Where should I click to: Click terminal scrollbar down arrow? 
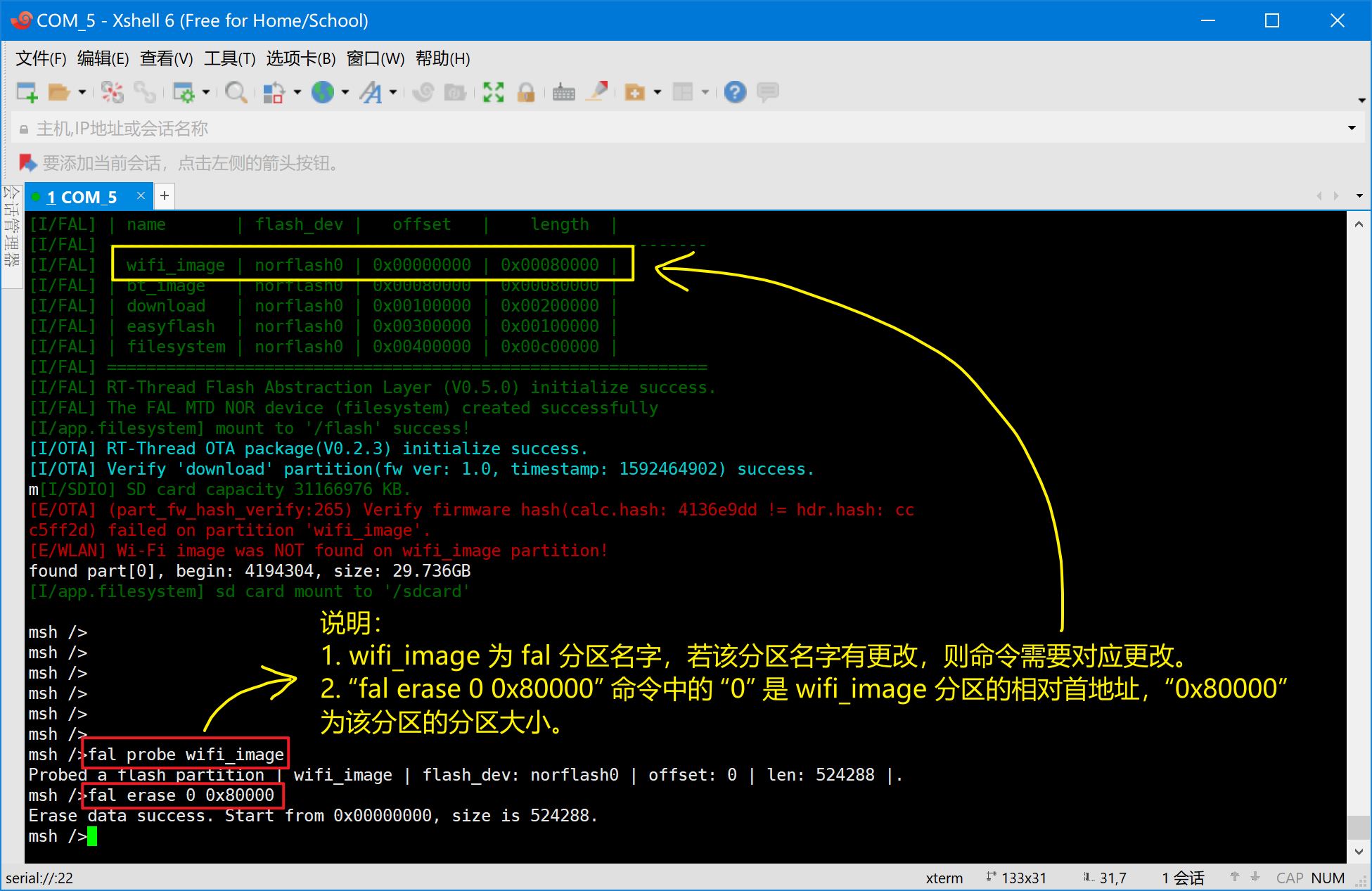[x=1359, y=852]
